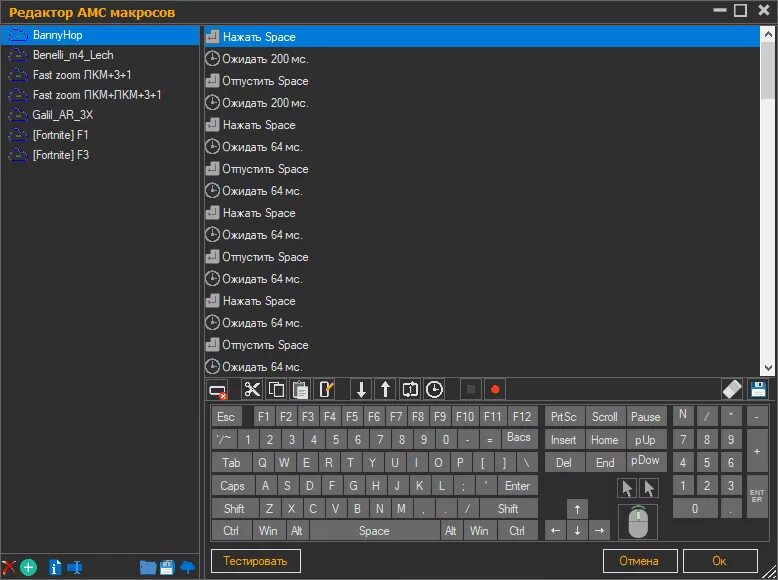Select first 'Ожидать 200 мс.' row

tap(482, 59)
